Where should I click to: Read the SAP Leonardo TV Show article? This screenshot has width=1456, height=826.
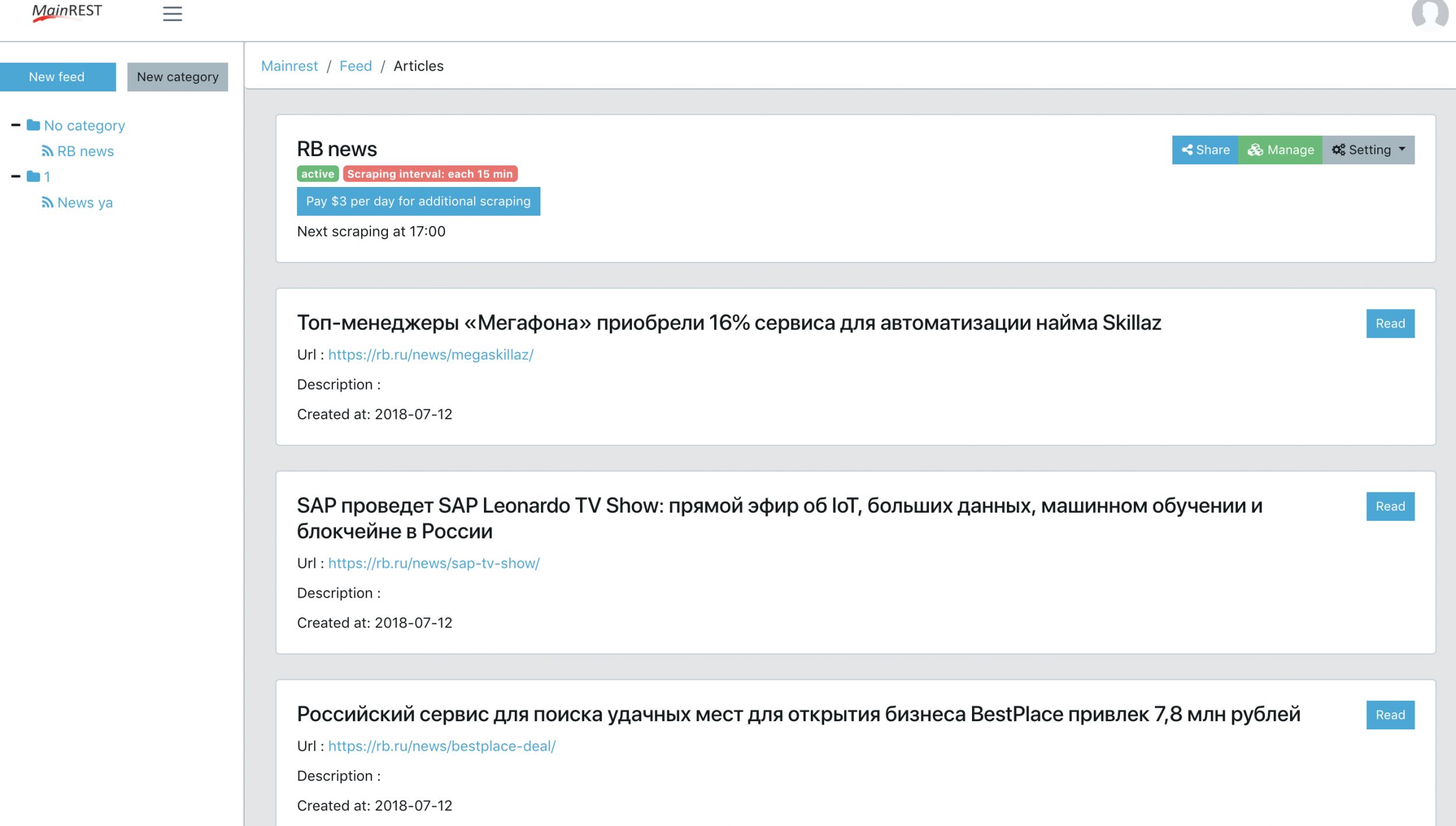[x=1390, y=506]
